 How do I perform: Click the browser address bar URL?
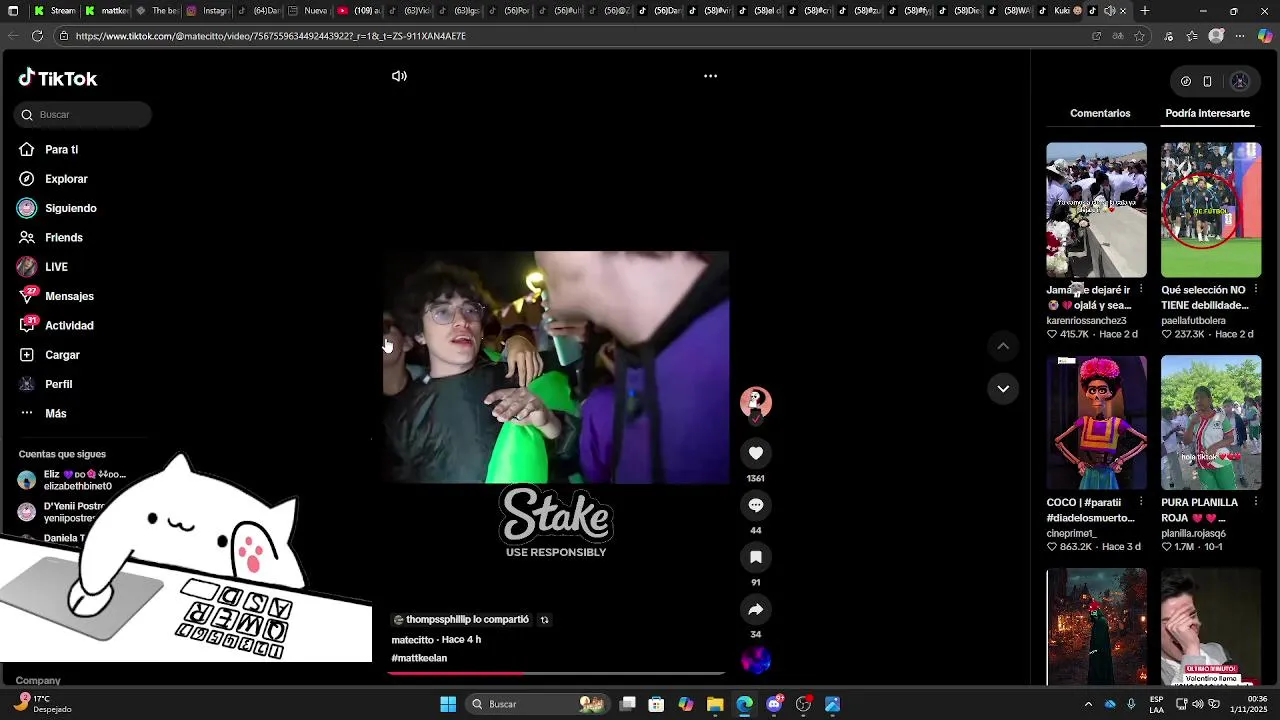tap(270, 36)
